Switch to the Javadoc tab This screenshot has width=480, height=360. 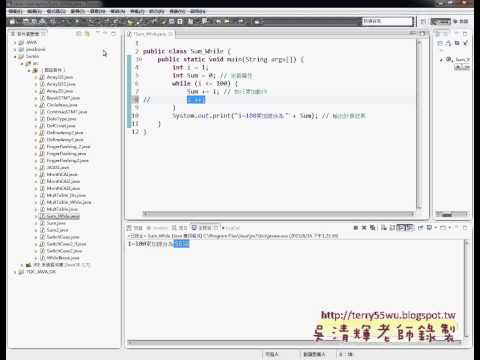pyautogui.click(x=157, y=228)
